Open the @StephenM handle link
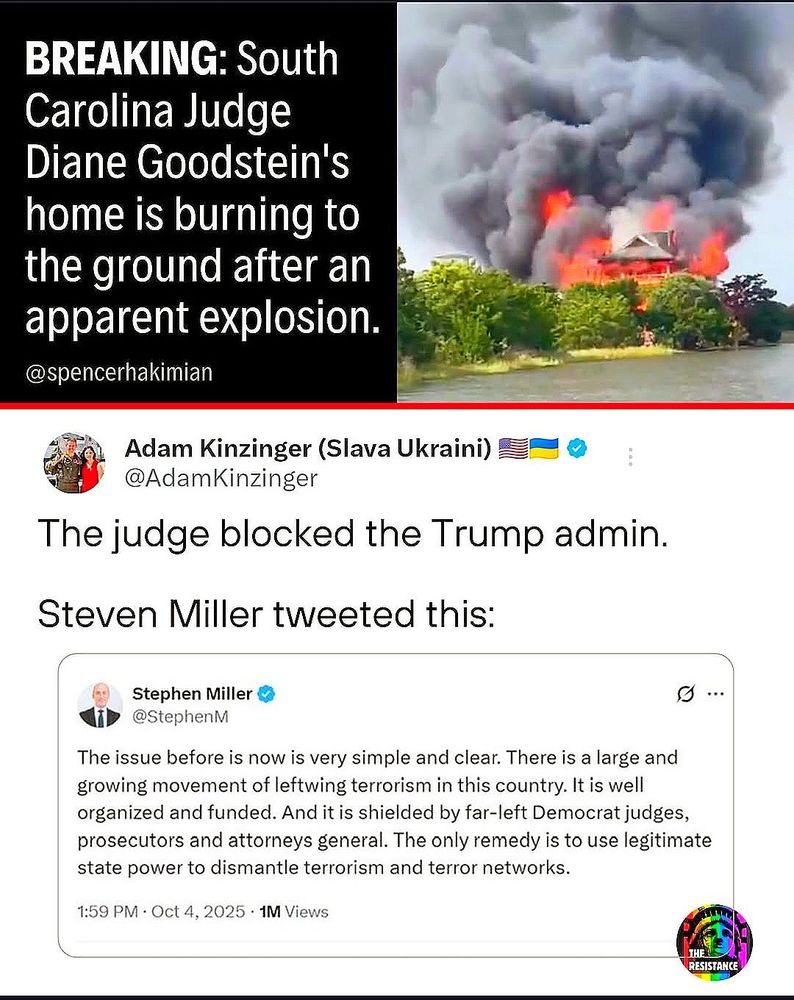Screen dimensions: 794x1000 (180, 717)
